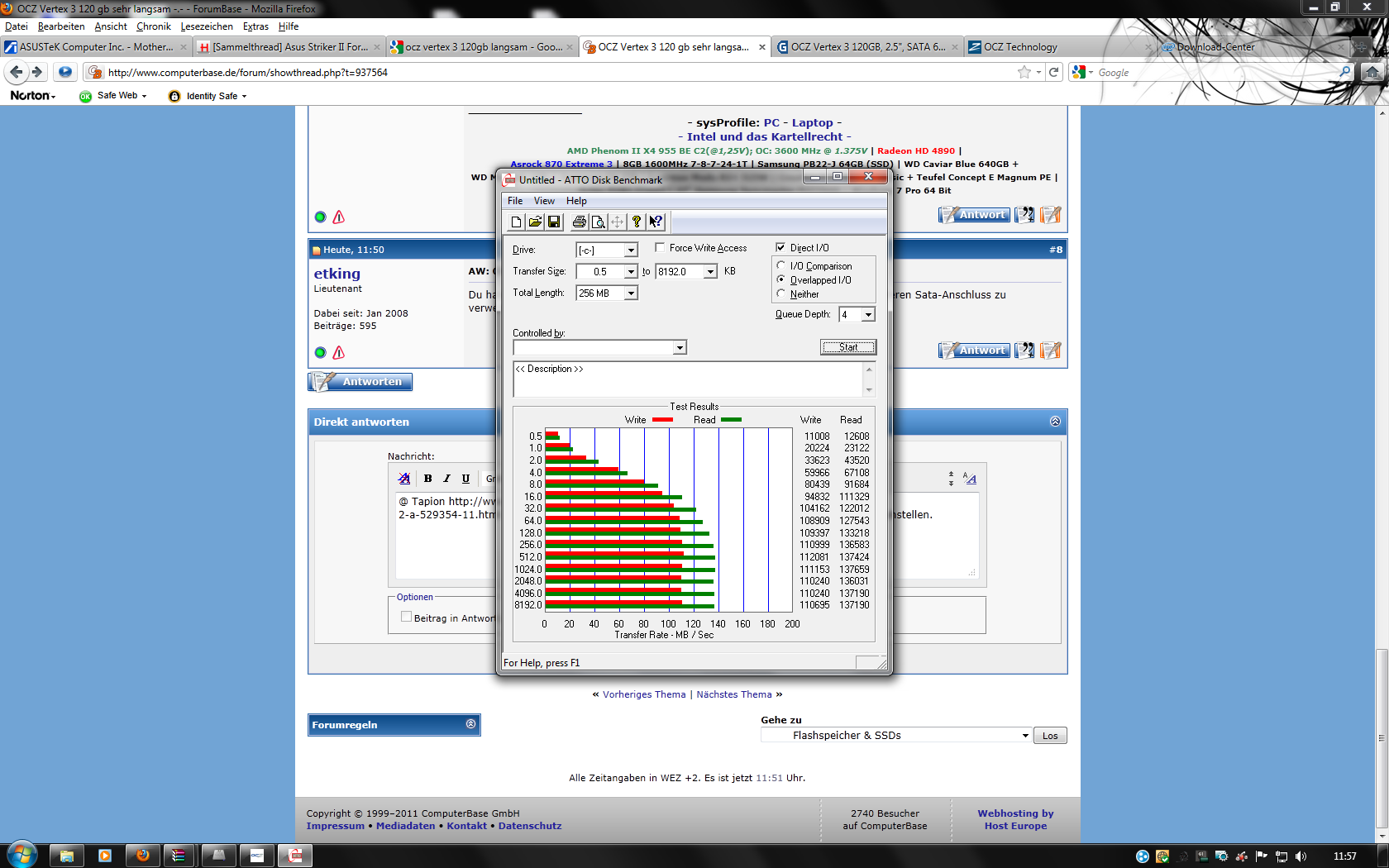Open the Controlled by dropdown
The height and width of the screenshot is (868, 1389).
(680, 347)
